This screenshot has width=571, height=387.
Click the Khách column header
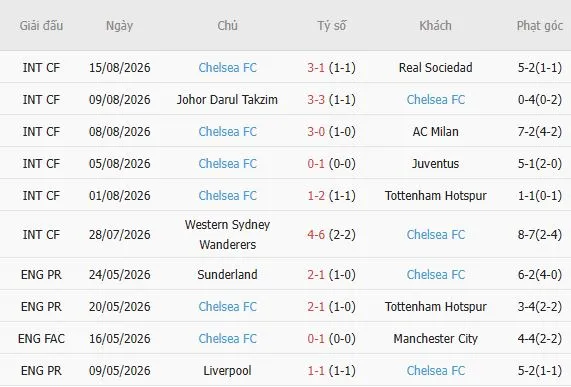click(436, 25)
